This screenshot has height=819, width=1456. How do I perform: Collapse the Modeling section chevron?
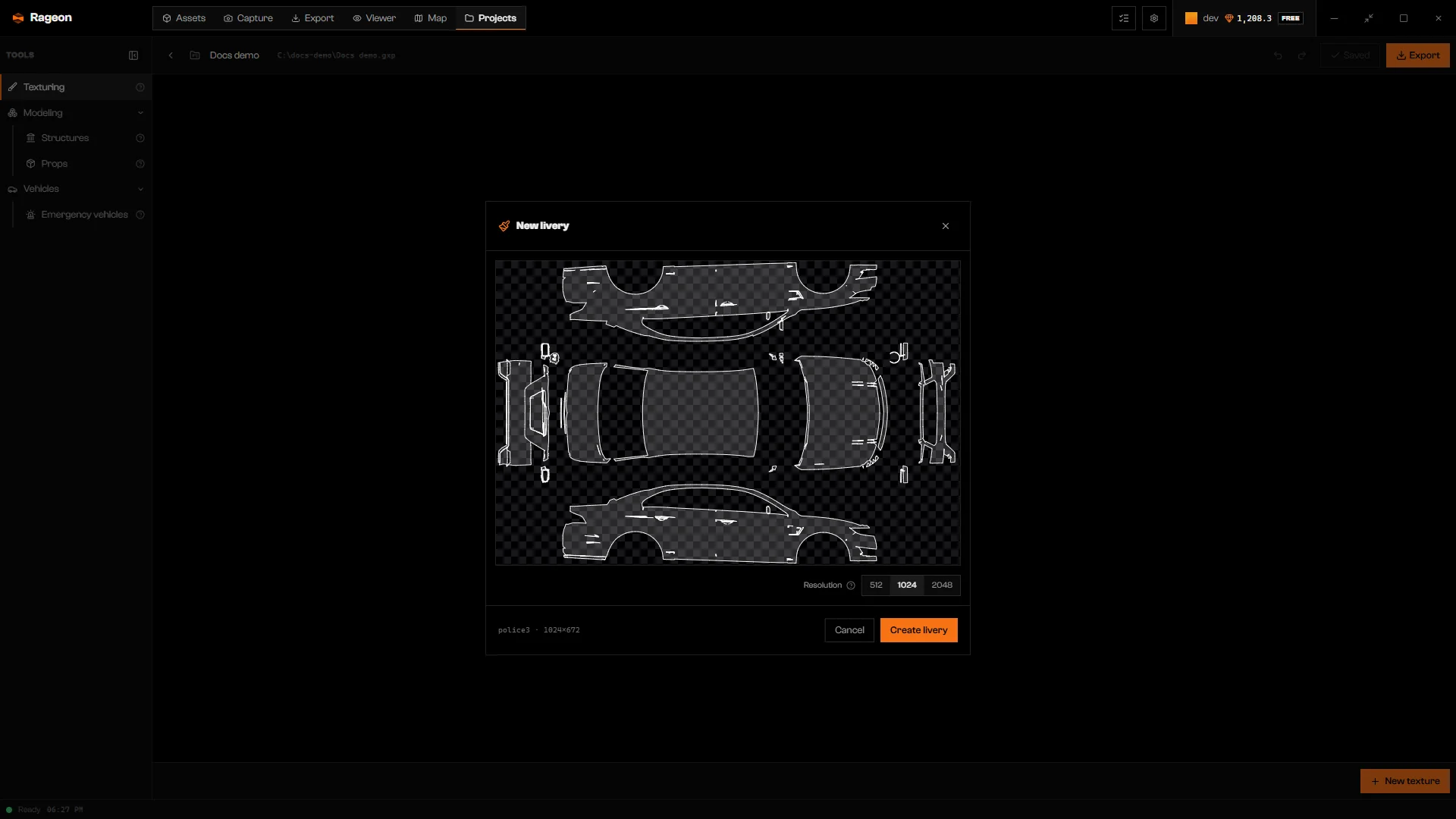coord(140,113)
